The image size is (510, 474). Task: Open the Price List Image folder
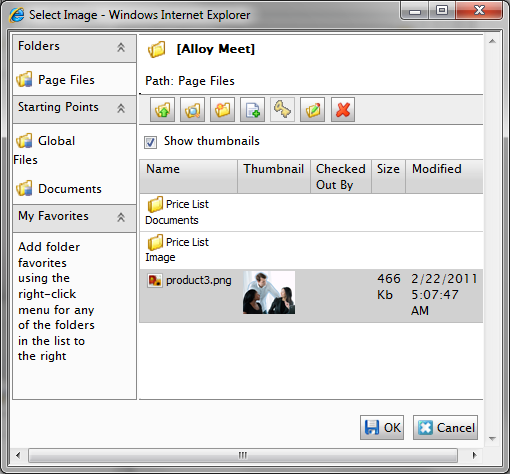tap(177, 249)
